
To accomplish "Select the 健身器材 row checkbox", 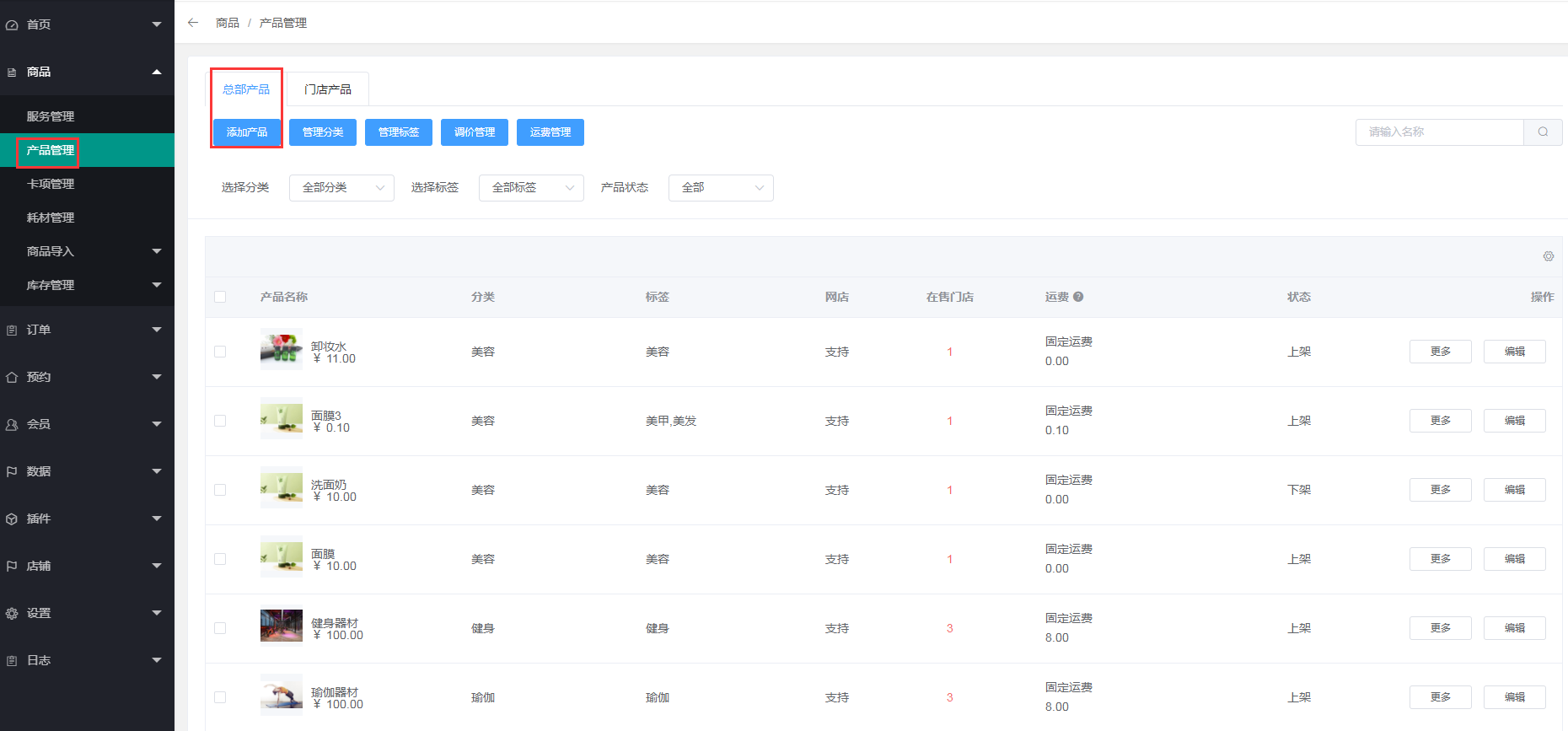I will pos(220,628).
